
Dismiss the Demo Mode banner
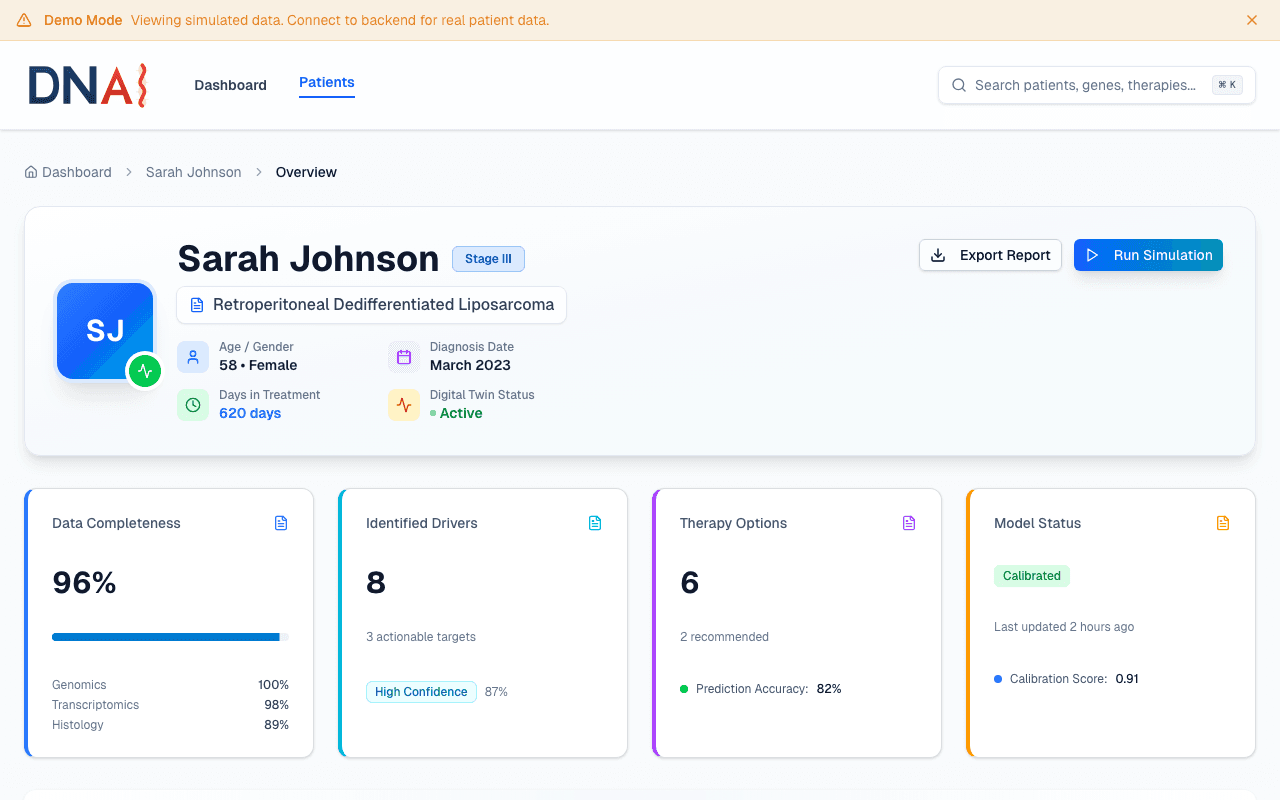click(x=1251, y=20)
